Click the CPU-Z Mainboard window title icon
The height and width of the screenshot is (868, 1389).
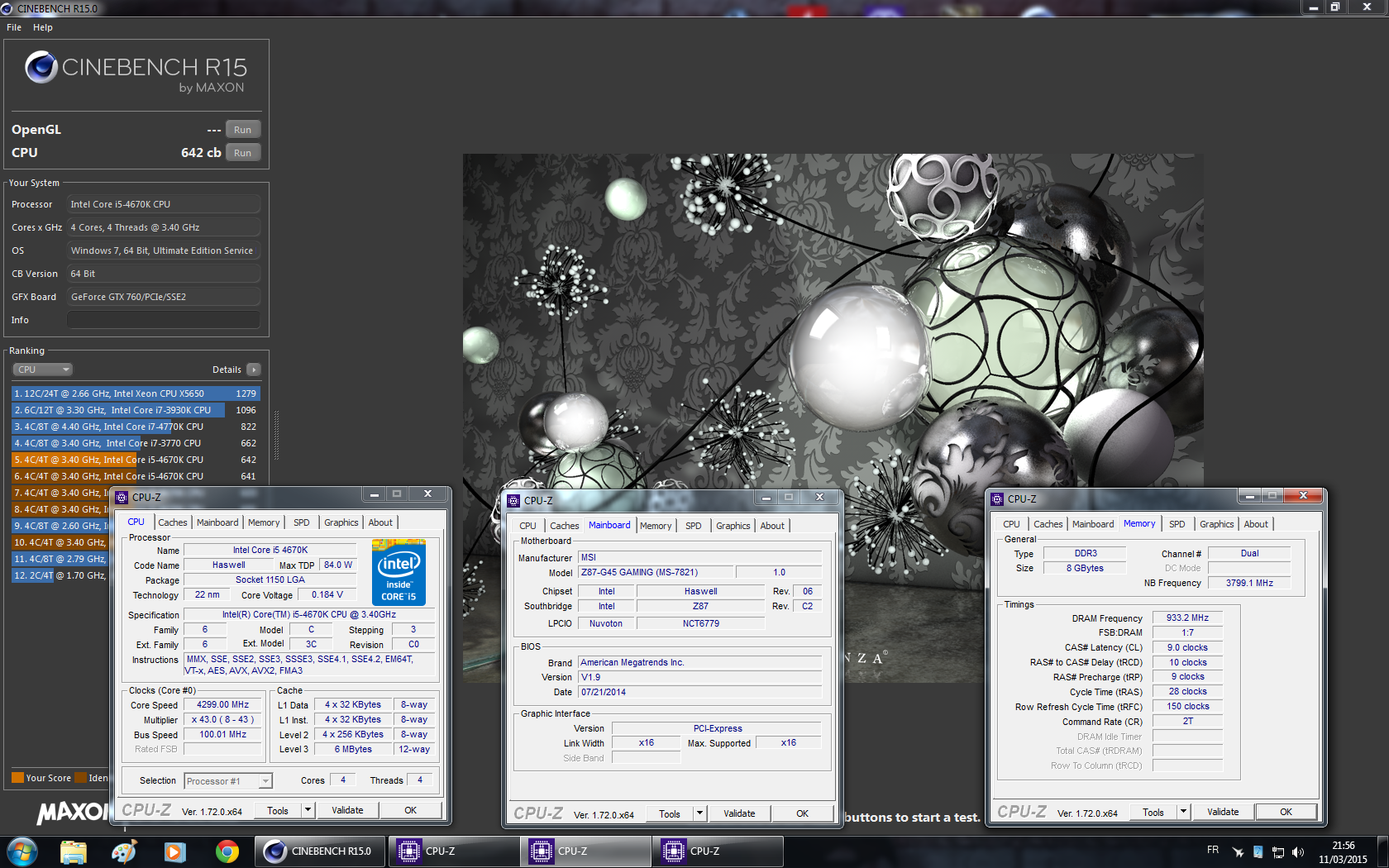pyautogui.click(x=513, y=500)
